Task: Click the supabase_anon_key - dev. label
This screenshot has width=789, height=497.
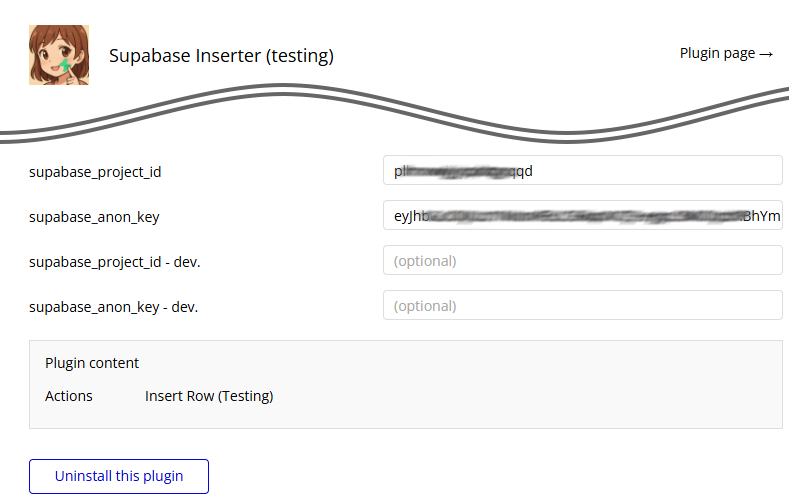Action: (x=114, y=307)
